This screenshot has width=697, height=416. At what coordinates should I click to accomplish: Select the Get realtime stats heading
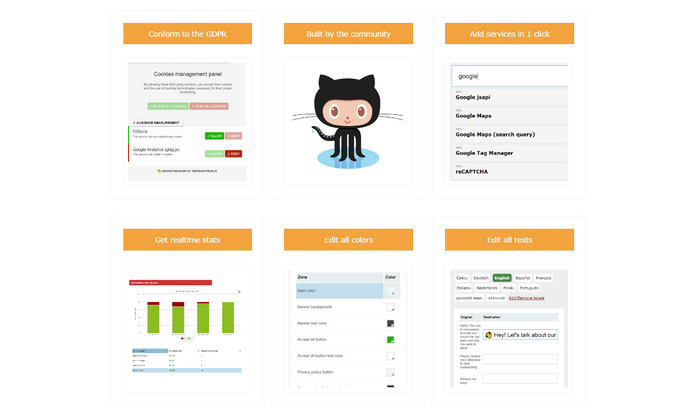pyautogui.click(x=188, y=240)
